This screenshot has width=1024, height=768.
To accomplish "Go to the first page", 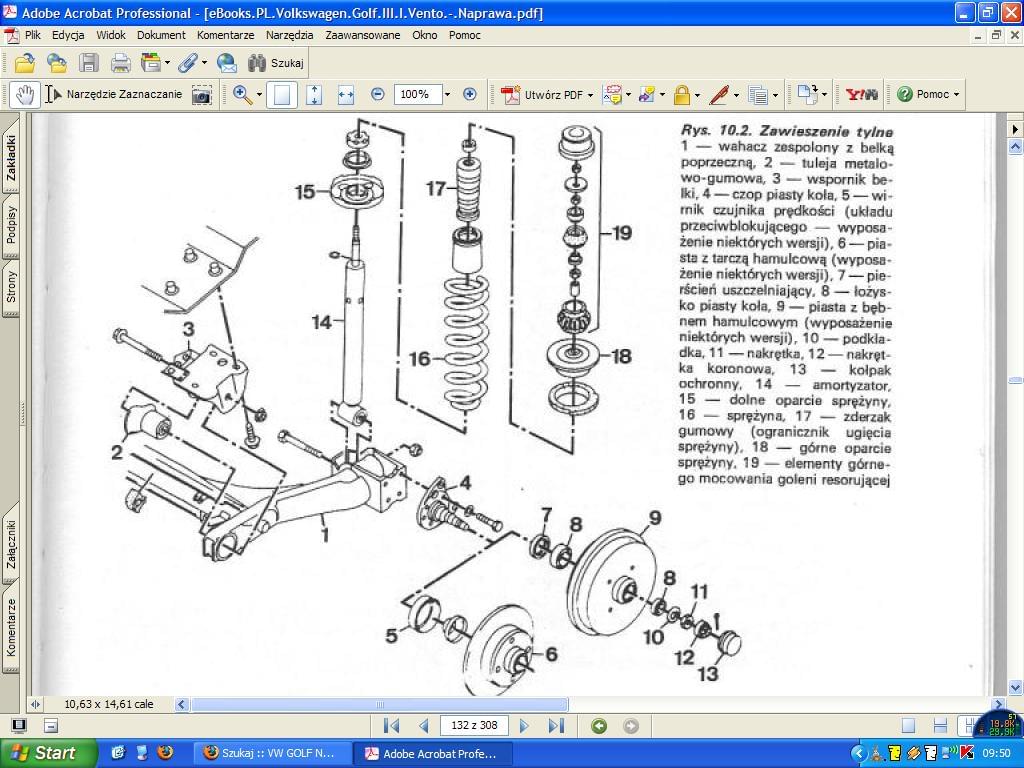I will point(391,726).
